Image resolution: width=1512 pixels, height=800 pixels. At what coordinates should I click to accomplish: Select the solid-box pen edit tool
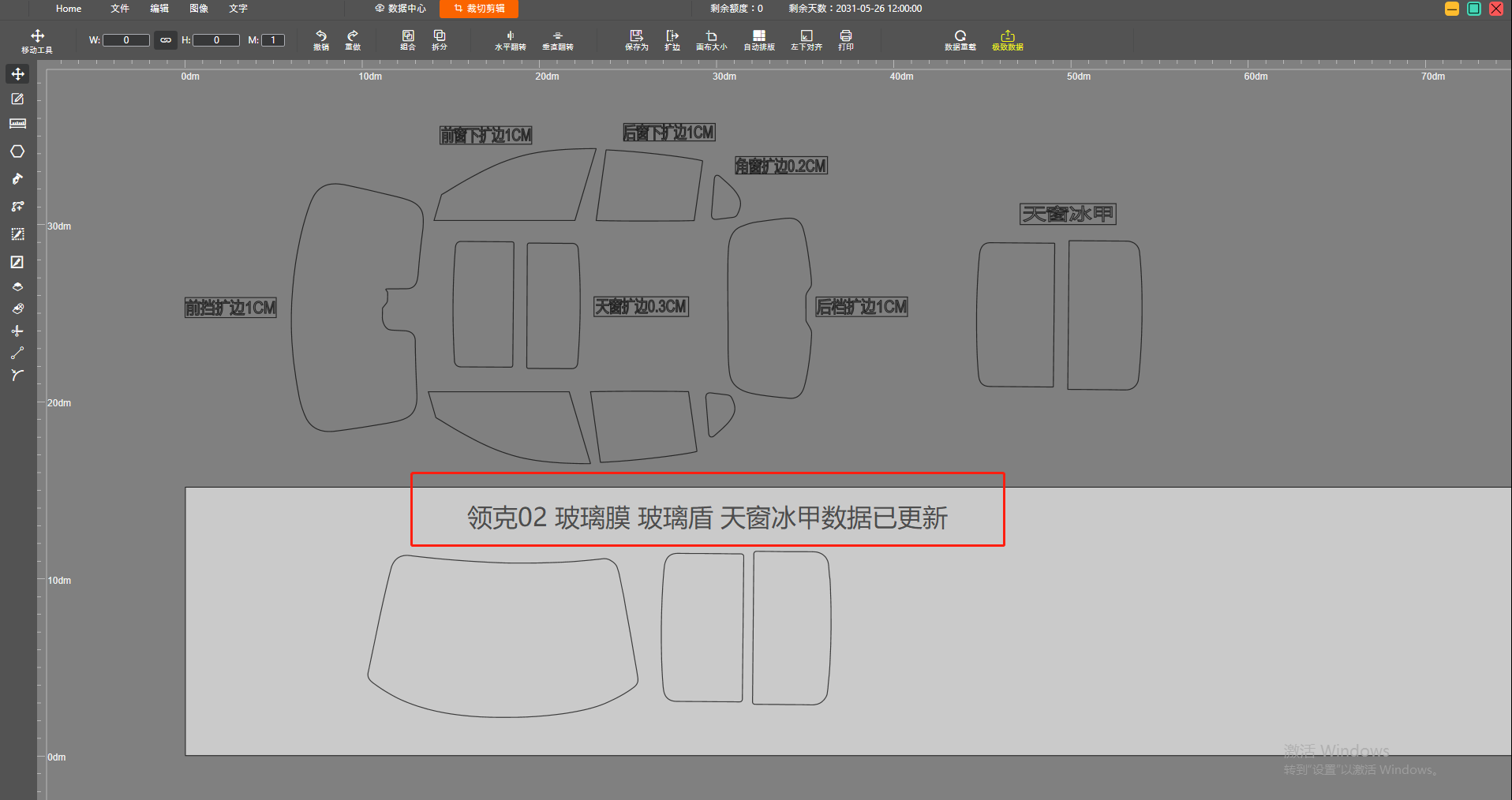[17, 262]
